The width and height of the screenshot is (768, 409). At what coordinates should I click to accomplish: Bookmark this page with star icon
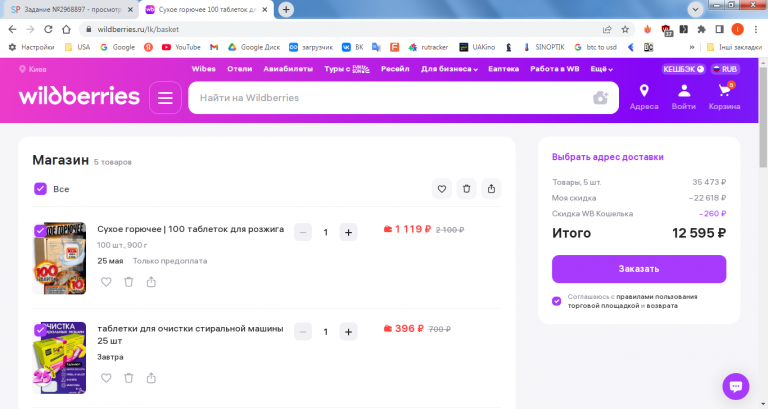pyautogui.click(x=625, y=29)
